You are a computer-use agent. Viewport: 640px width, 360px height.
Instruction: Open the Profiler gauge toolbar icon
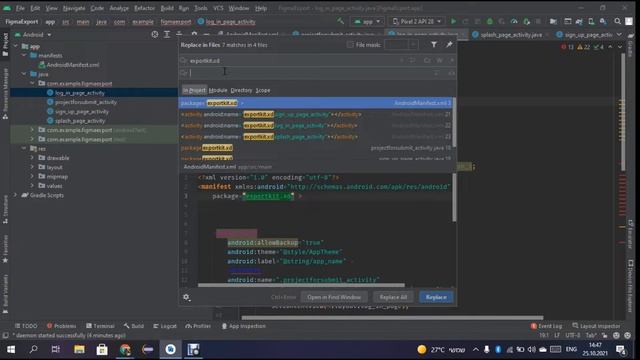point(514,21)
